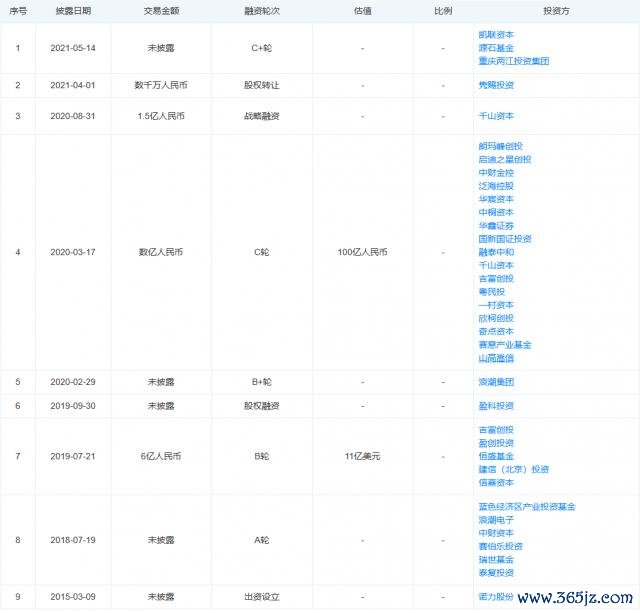Open the 华鑫证券 investor link
Image resolution: width=640 pixels, height=613 pixels.
coord(496,225)
